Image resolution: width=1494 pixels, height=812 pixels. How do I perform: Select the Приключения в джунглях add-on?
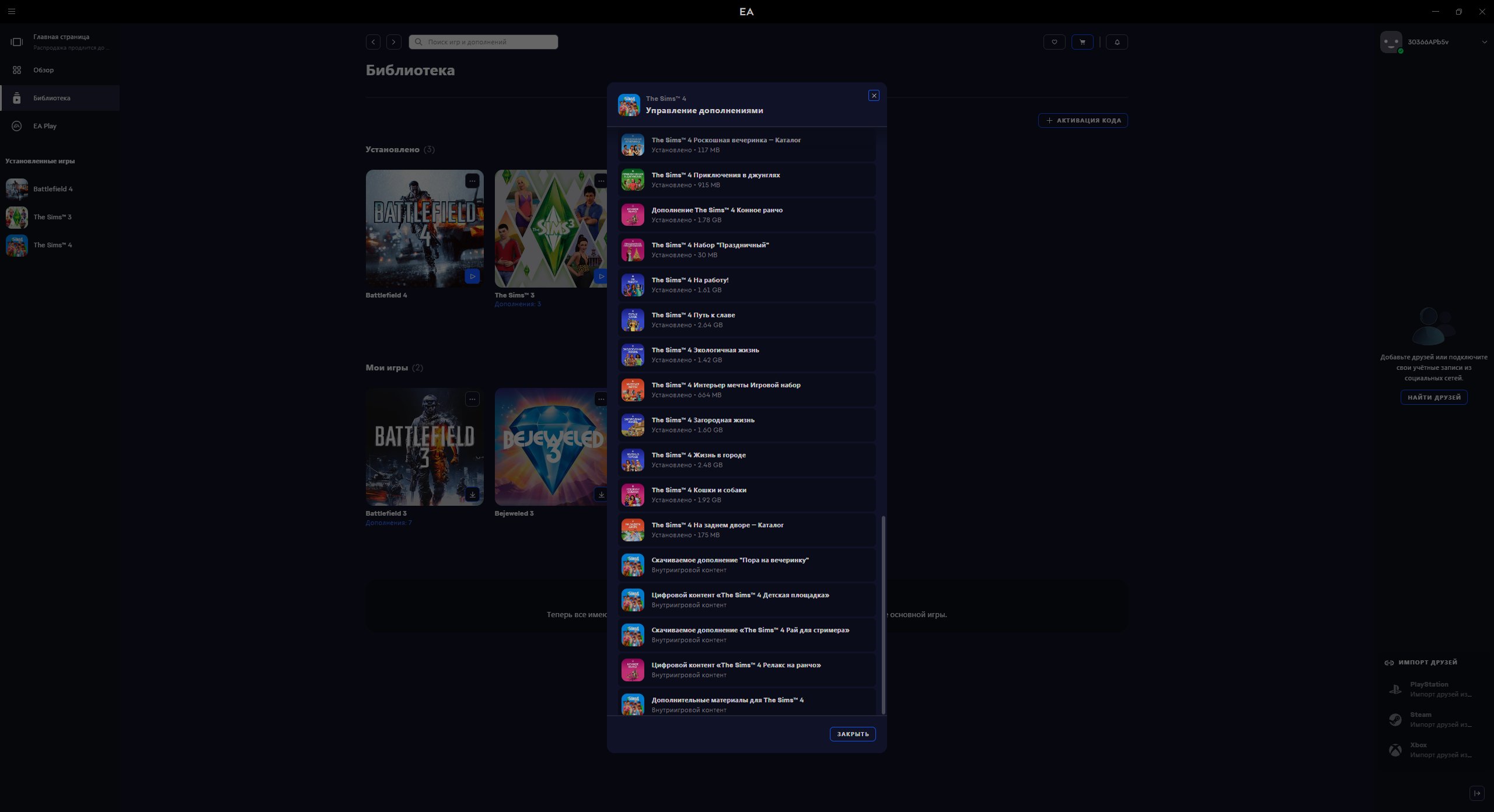click(x=747, y=180)
